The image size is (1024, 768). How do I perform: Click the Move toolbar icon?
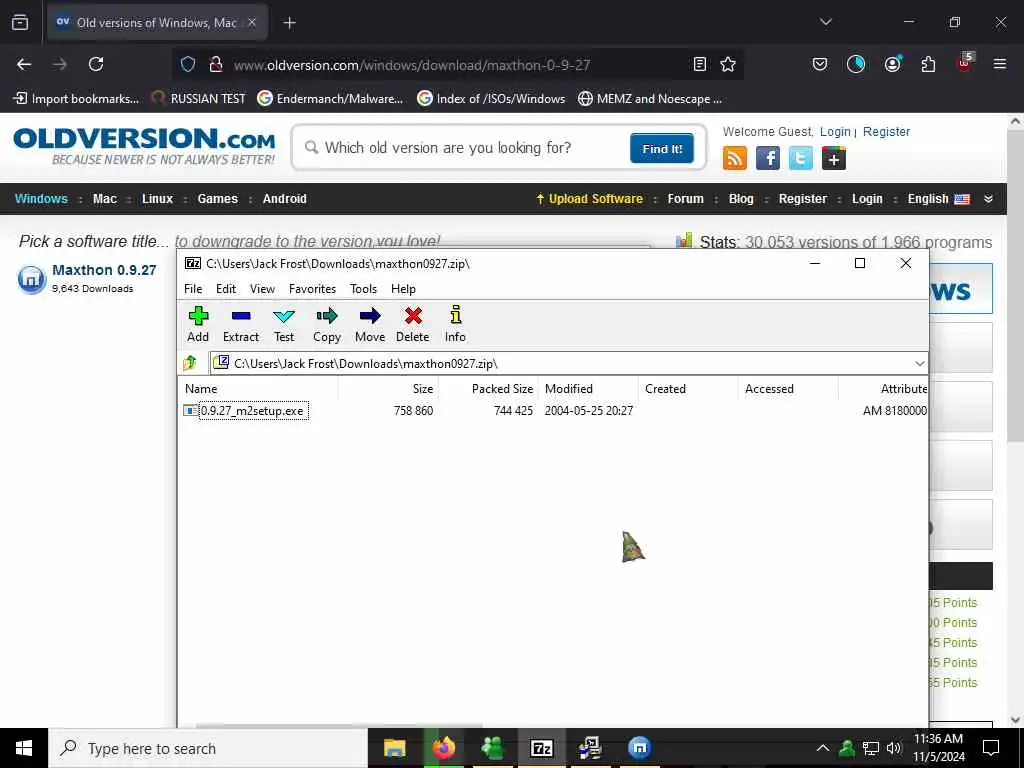(370, 325)
